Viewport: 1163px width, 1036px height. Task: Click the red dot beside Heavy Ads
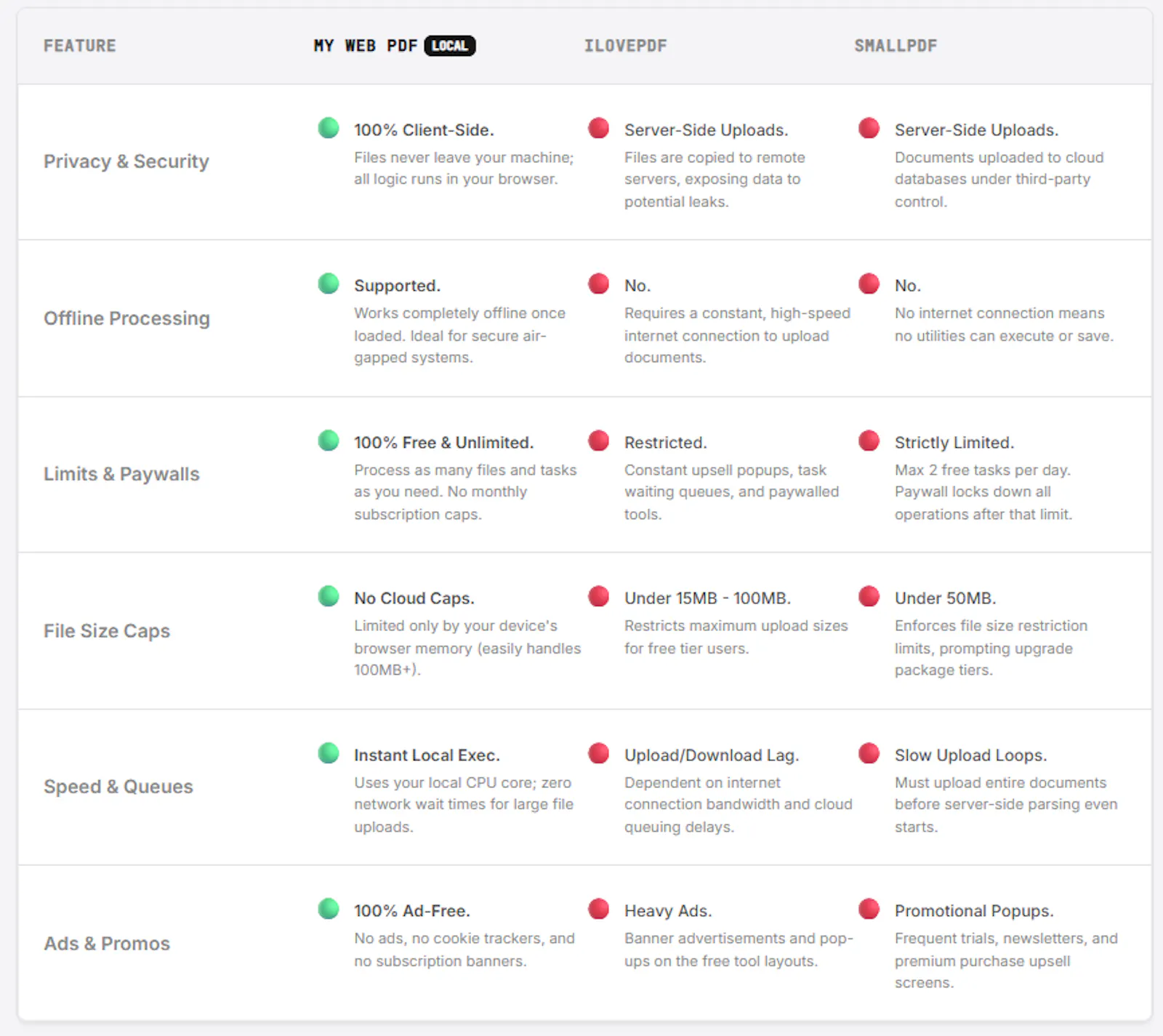599,909
